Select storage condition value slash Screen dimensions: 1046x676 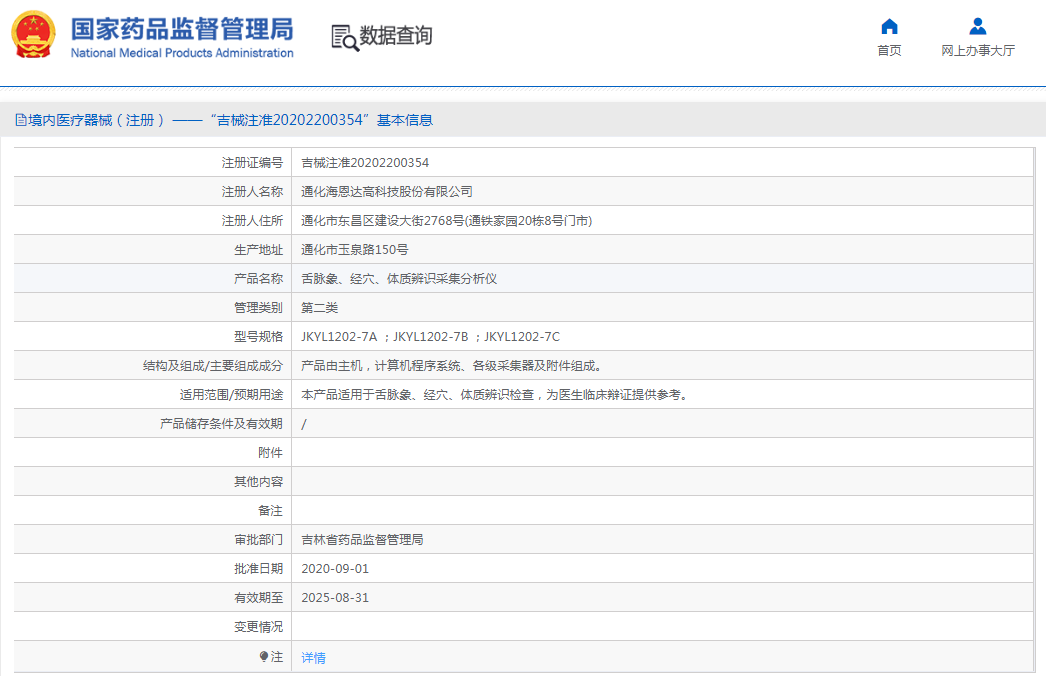304,424
